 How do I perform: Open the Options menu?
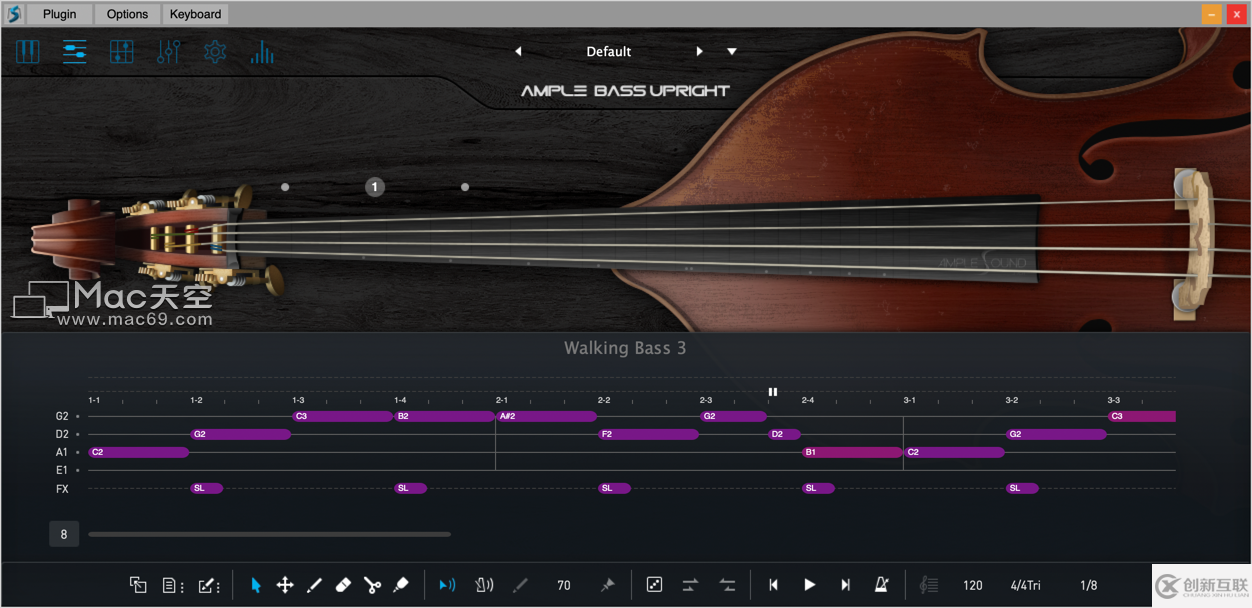127,14
